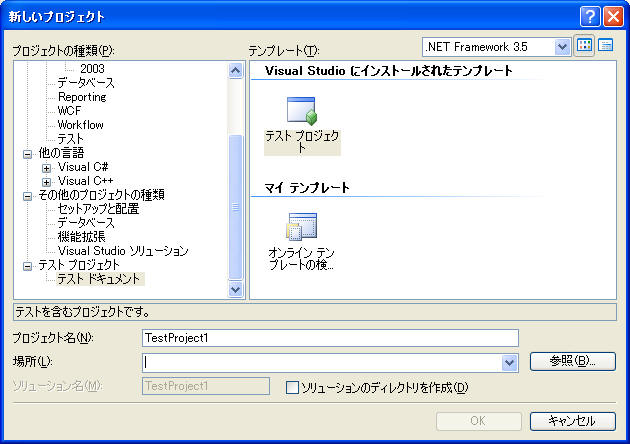
Task: Select Visual Studio ソリューション item
Action: click(x=123, y=251)
